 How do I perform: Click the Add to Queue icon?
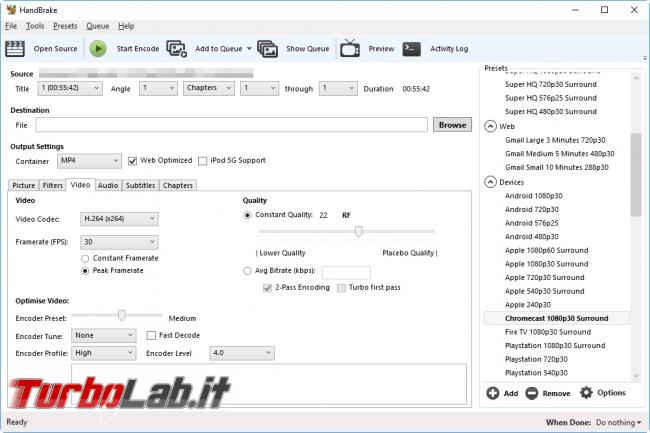[x=177, y=48]
